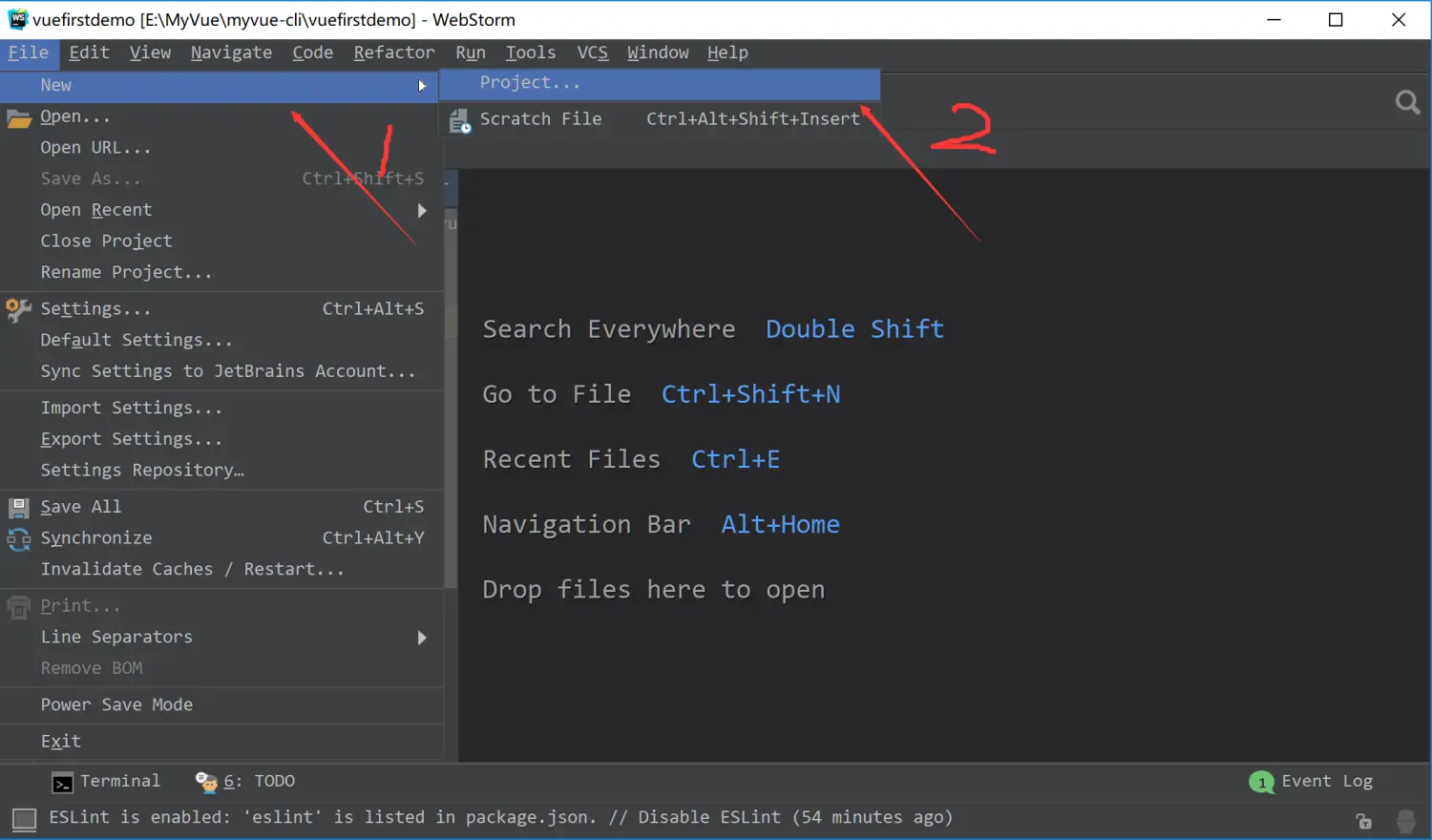Open the Code menu
The width and height of the screenshot is (1432, 840).
pos(313,53)
